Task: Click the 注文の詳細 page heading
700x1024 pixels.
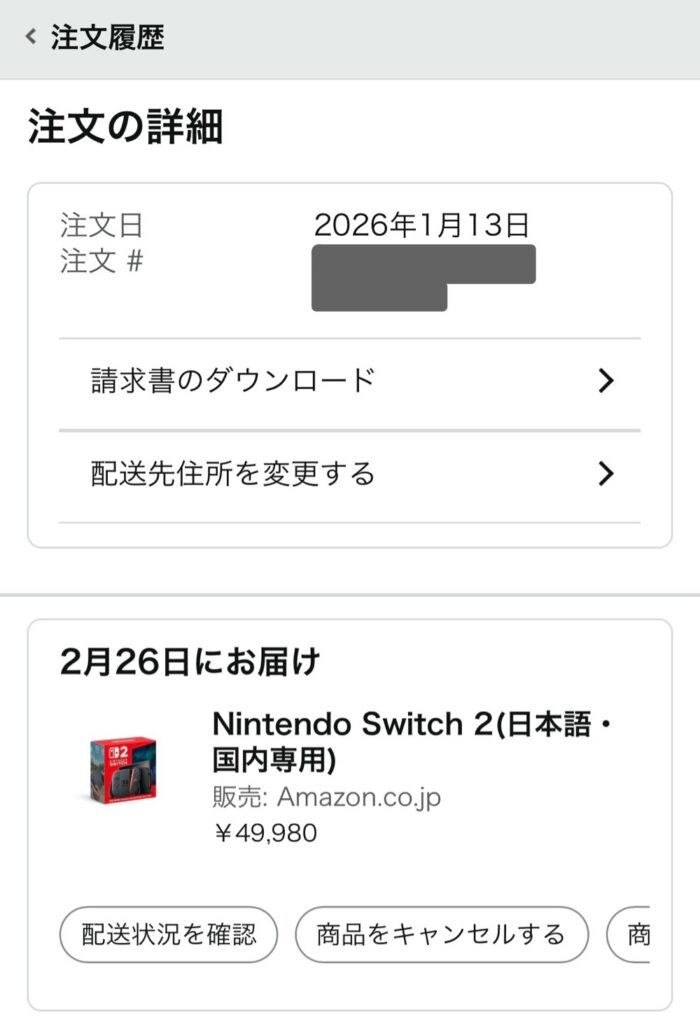Action: [125, 128]
